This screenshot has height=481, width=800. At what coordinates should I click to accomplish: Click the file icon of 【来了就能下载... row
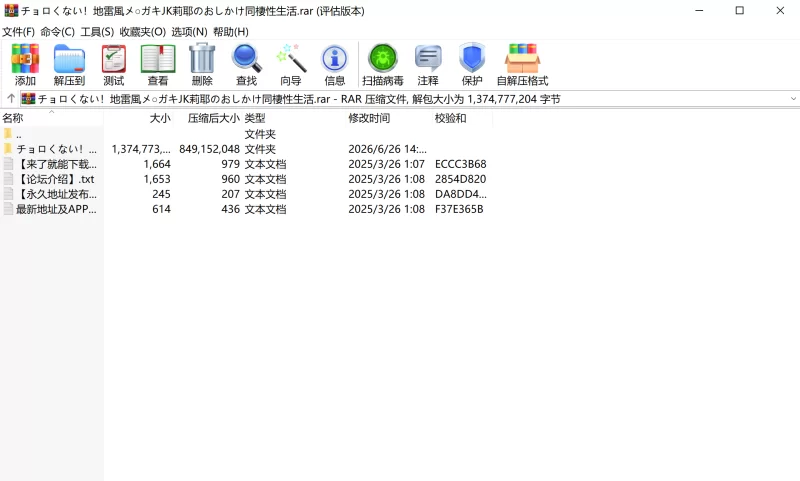(8, 164)
